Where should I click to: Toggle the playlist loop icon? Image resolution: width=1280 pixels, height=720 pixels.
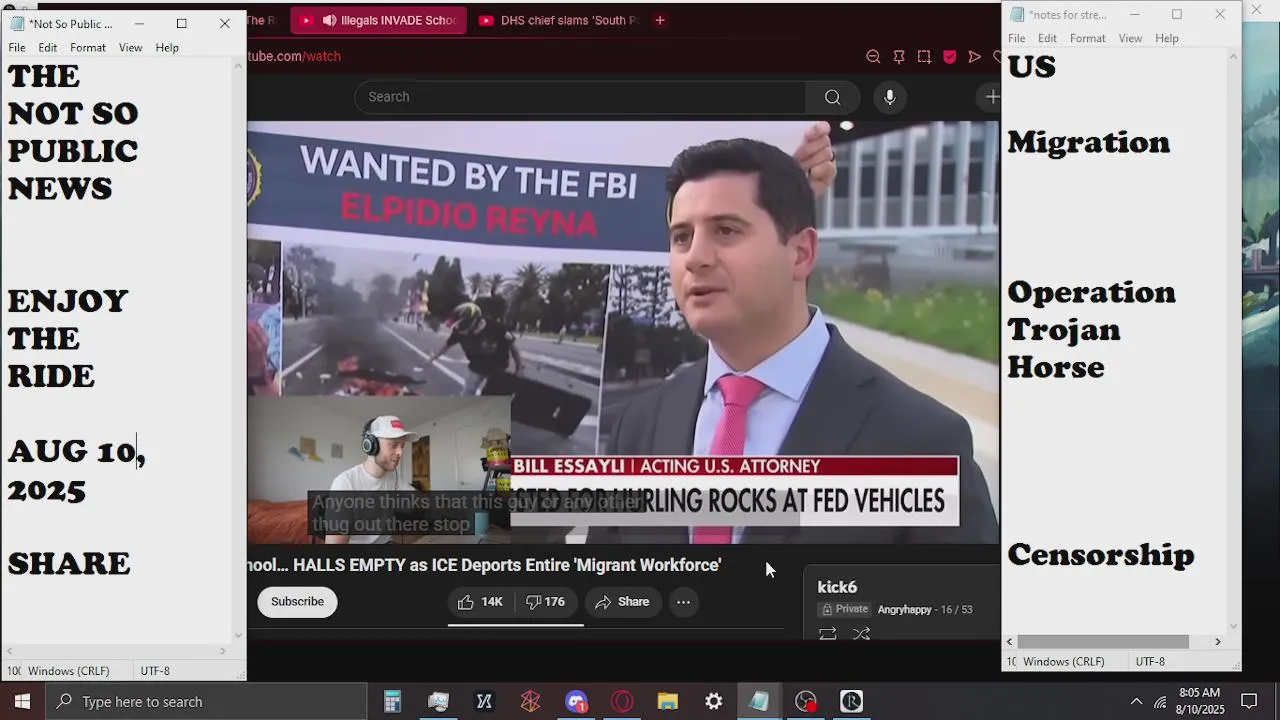tap(827, 634)
